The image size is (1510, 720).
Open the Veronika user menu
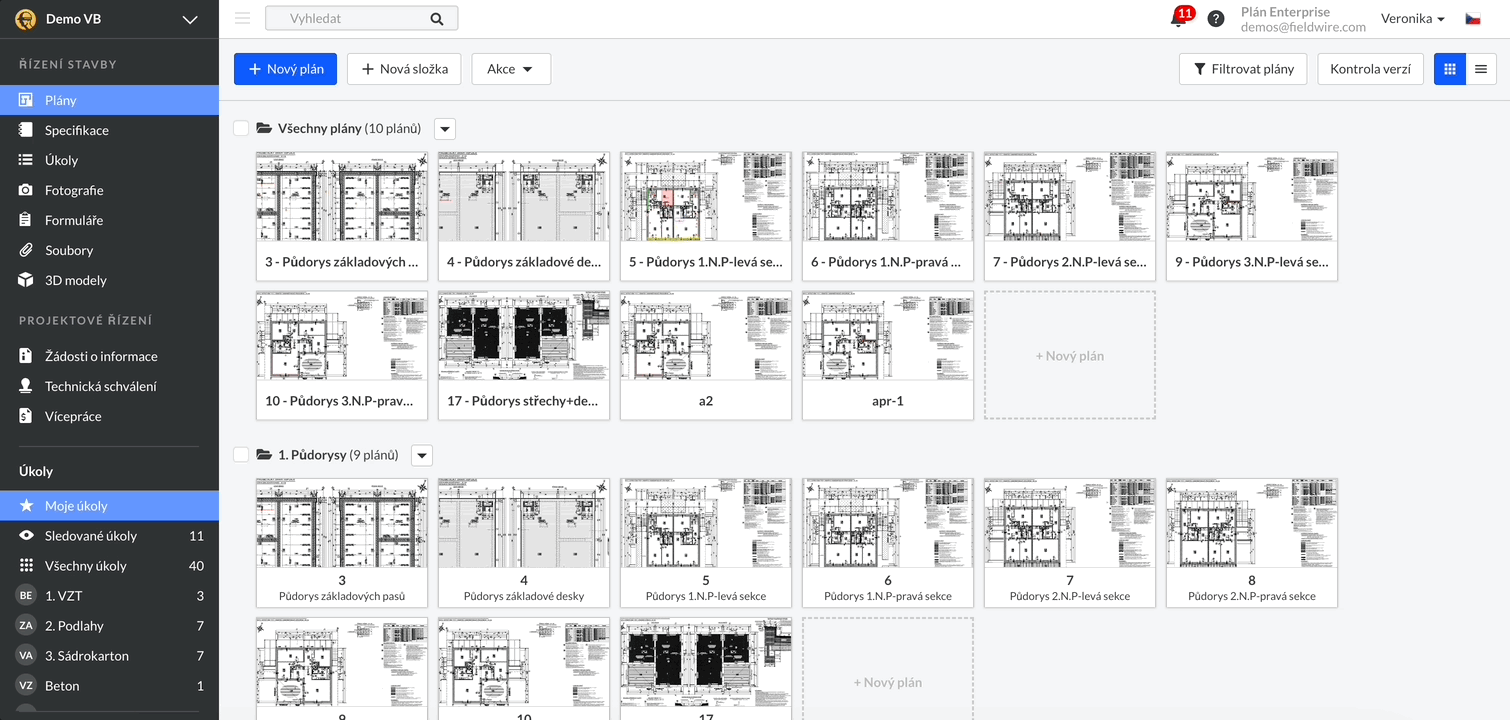pos(1412,19)
